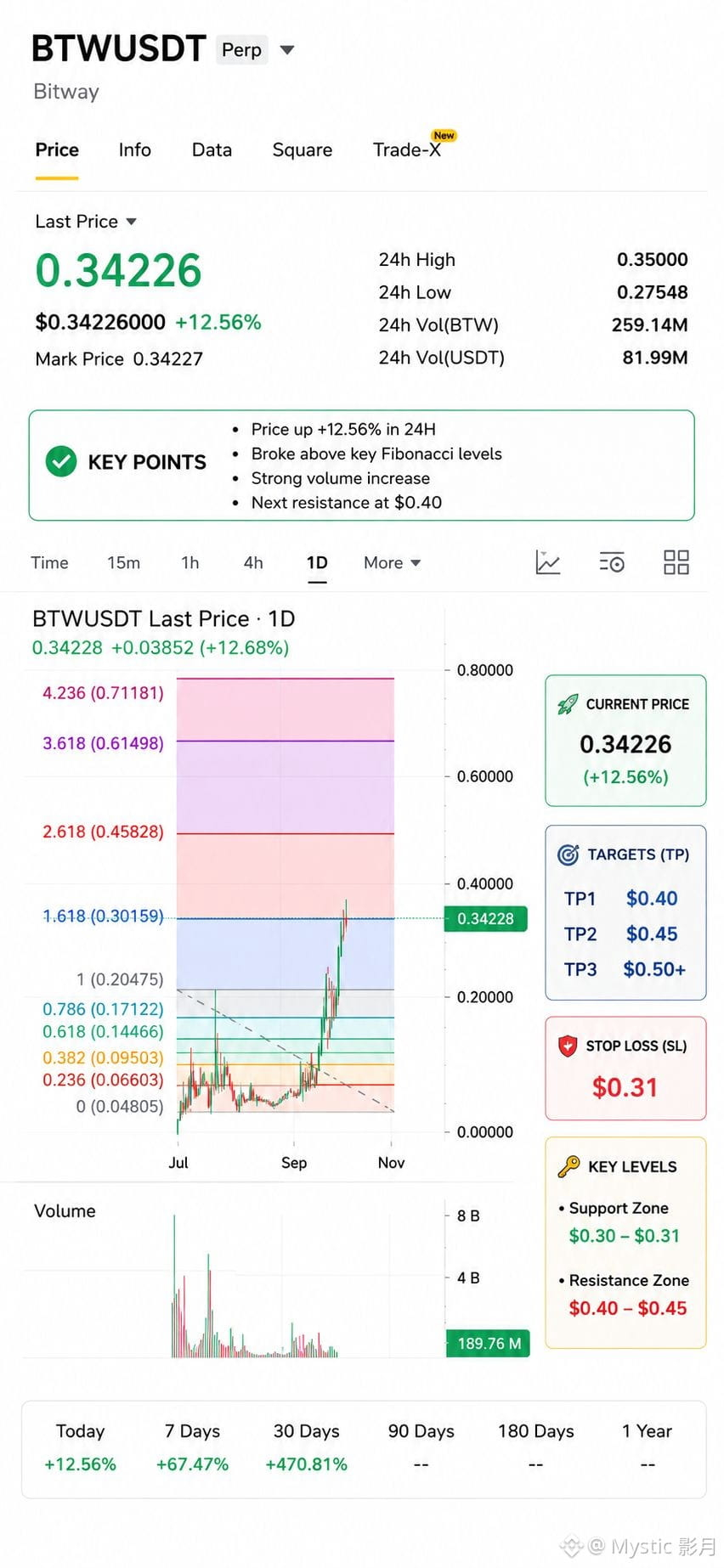This screenshot has width=724, height=1568.
Task: Switch to the Info tab
Action: (x=135, y=150)
